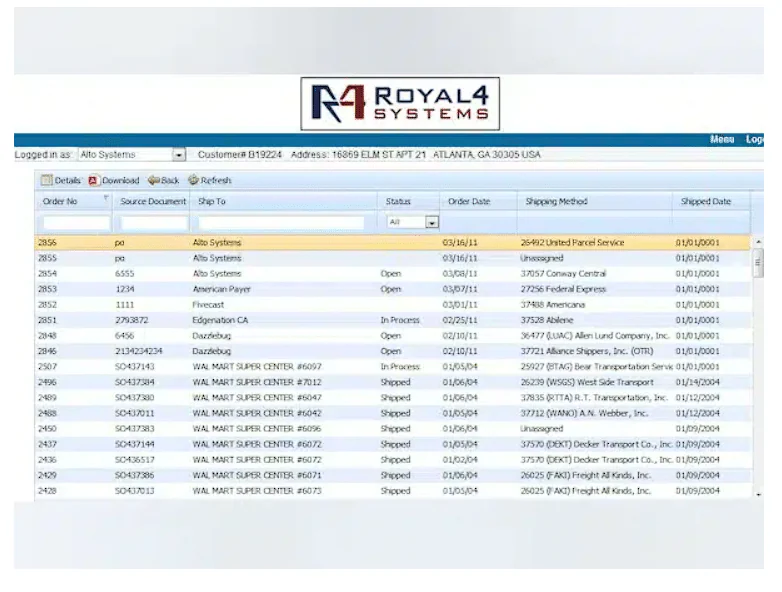
Task: Click the In Process status of order 2851
Action: 400,320
